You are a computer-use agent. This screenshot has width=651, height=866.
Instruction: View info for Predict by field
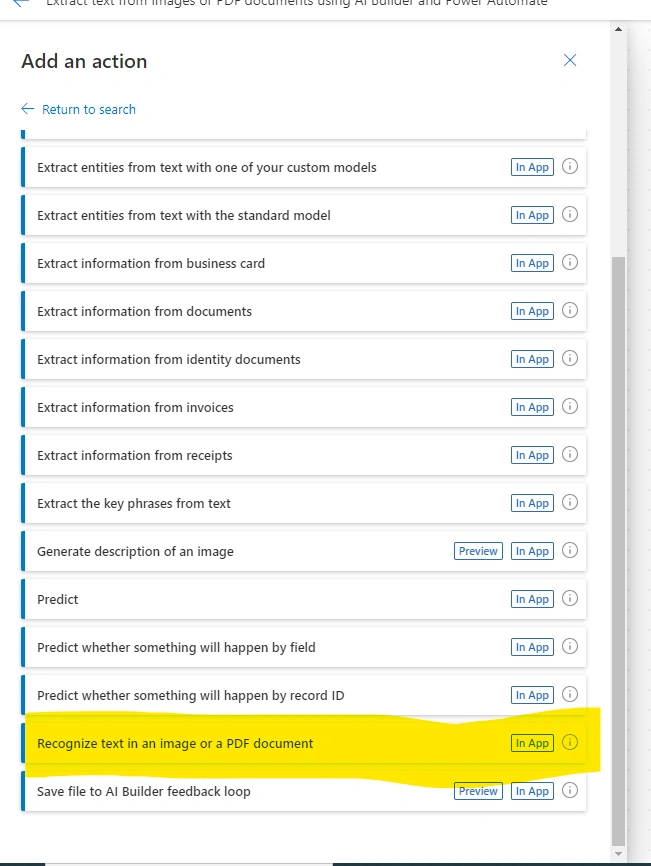pos(570,646)
